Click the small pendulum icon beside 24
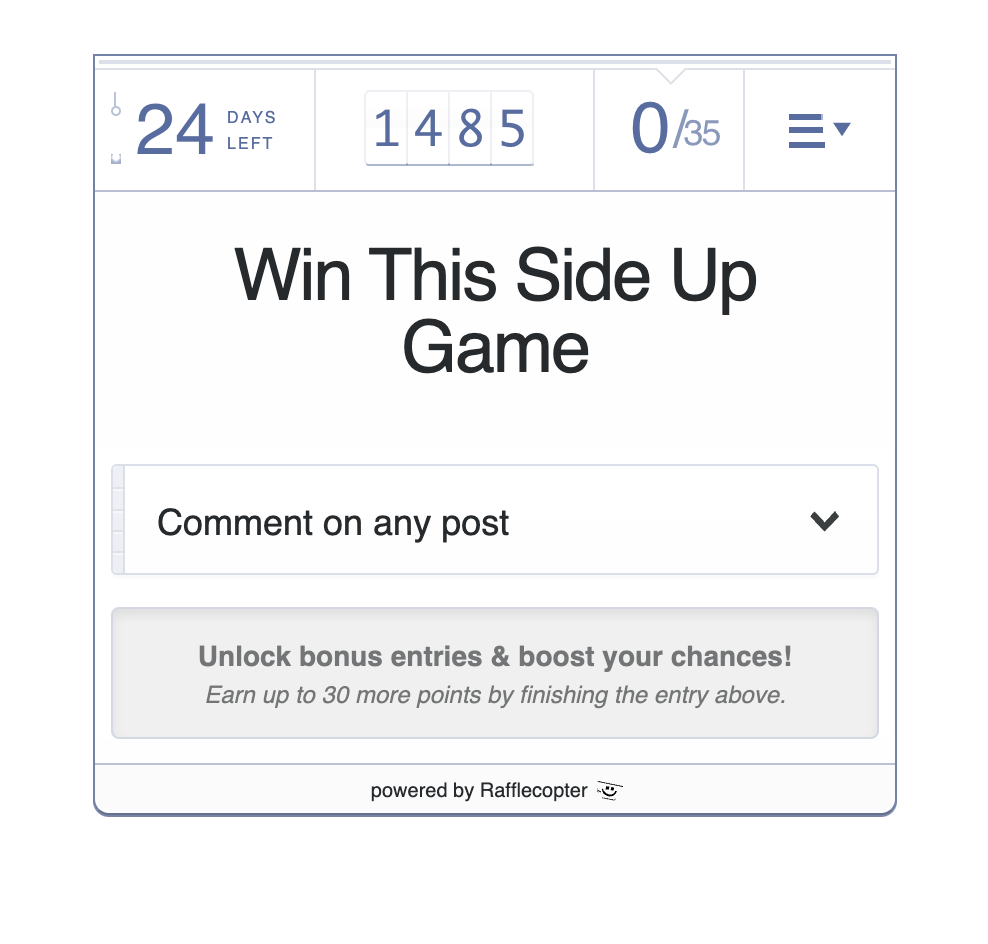The image size is (988, 944). (115, 105)
